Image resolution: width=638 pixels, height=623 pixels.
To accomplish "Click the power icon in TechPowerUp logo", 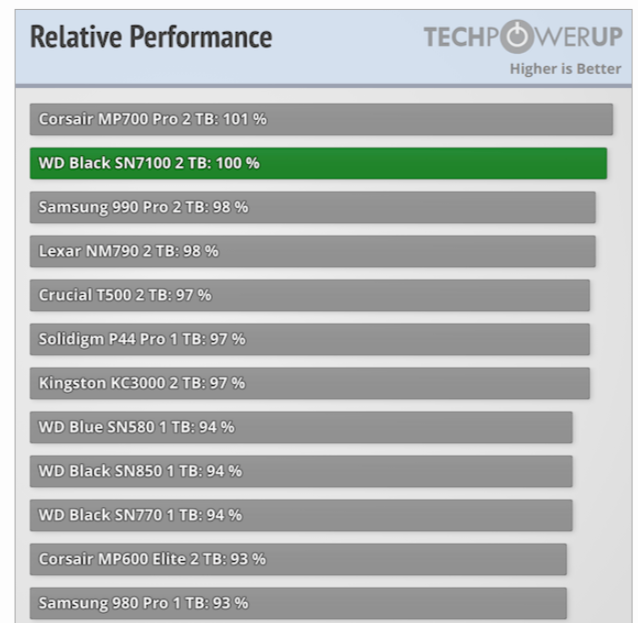I will [516, 38].
